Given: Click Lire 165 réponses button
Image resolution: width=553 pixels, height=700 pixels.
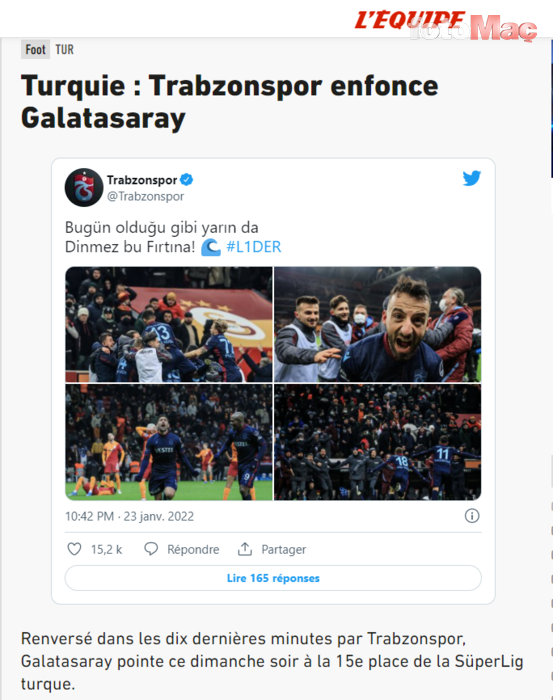Looking at the screenshot, I should click(x=273, y=578).
